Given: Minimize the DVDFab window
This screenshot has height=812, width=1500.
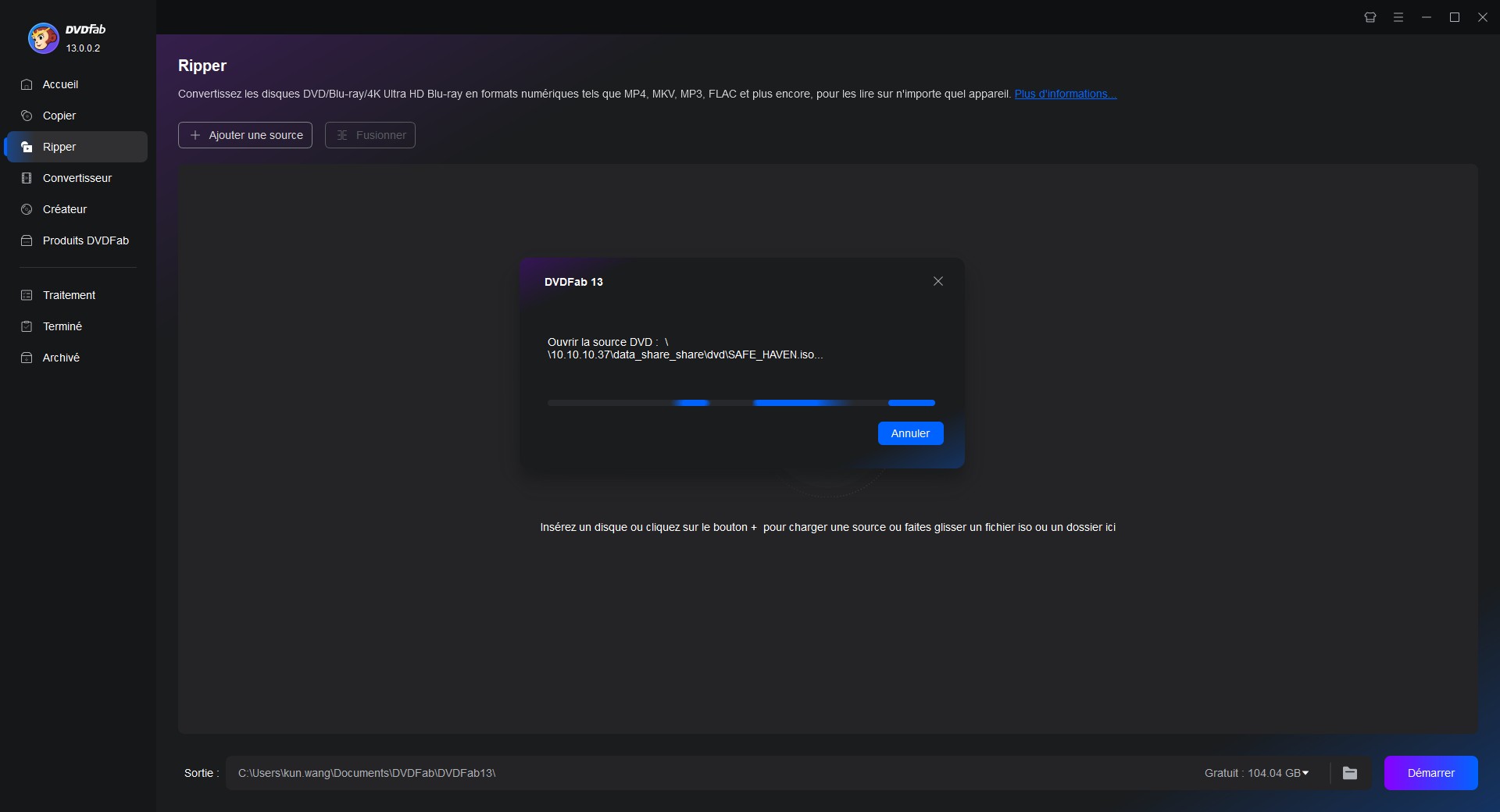Looking at the screenshot, I should coord(1427,17).
